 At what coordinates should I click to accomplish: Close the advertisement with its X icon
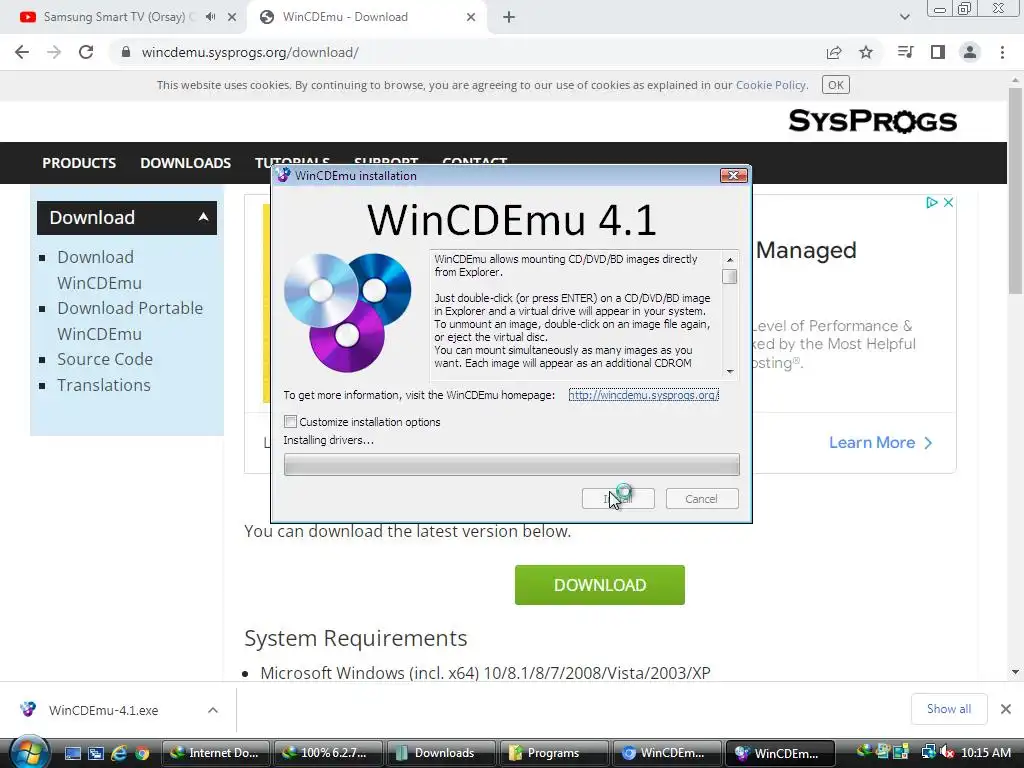click(x=948, y=202)
